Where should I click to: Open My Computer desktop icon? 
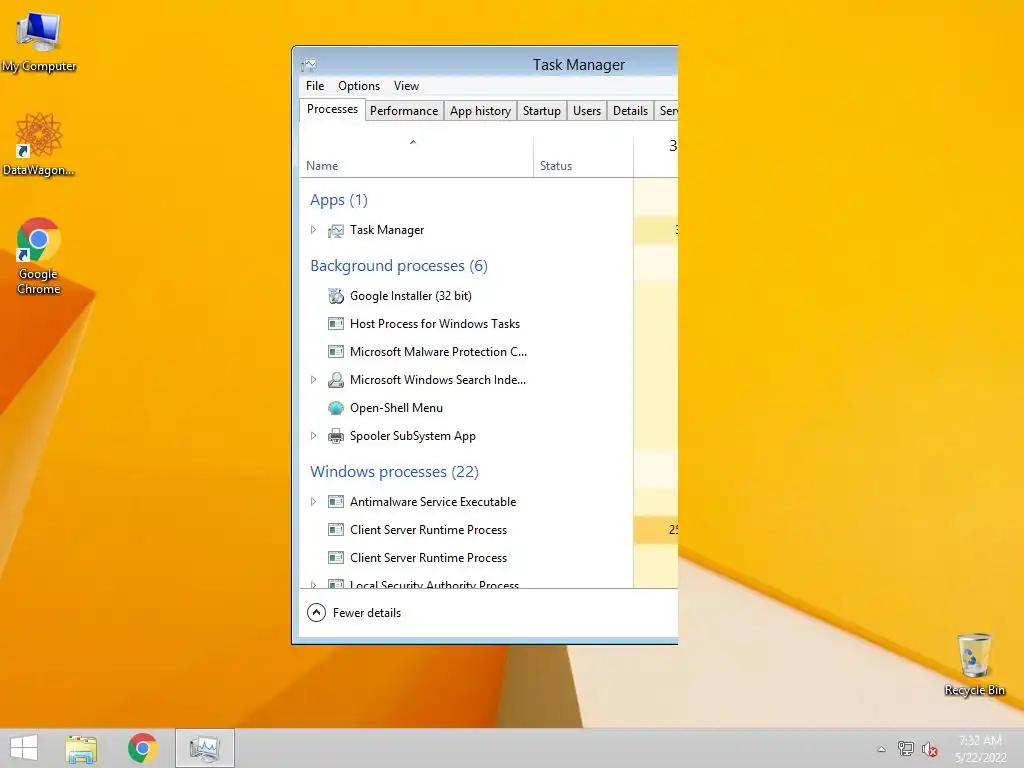click(39, 42)
